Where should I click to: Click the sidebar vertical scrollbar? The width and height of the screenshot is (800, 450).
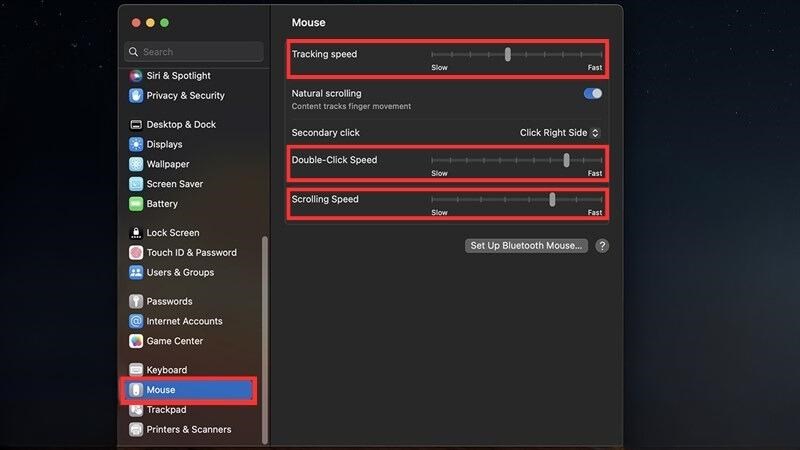tap(264, 340)
